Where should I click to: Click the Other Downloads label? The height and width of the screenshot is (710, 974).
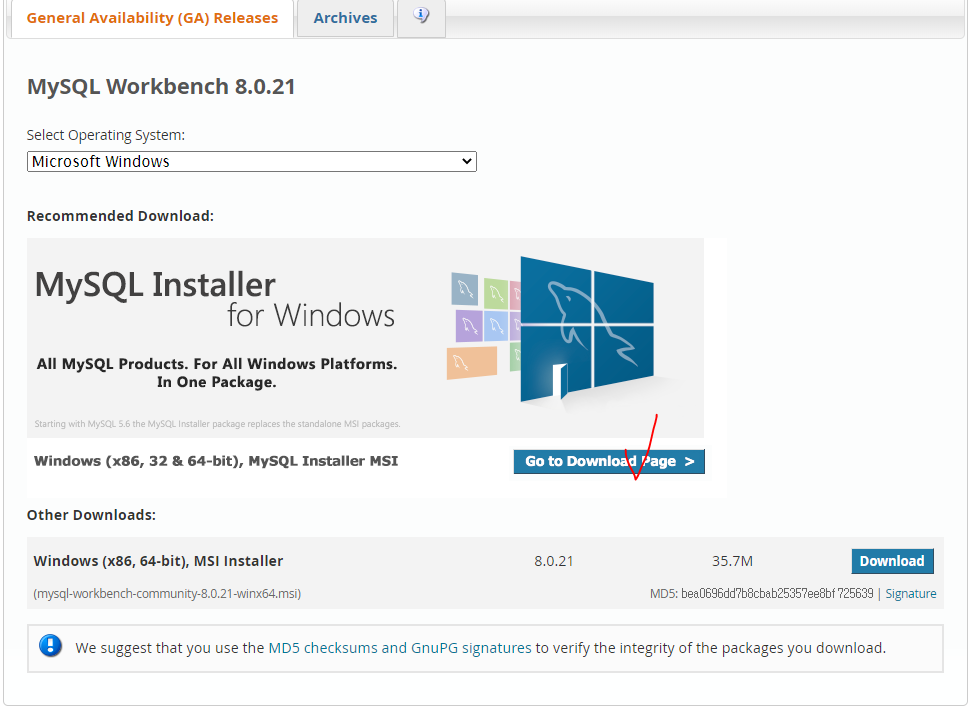pyautogui.click(x=91, y=515)
